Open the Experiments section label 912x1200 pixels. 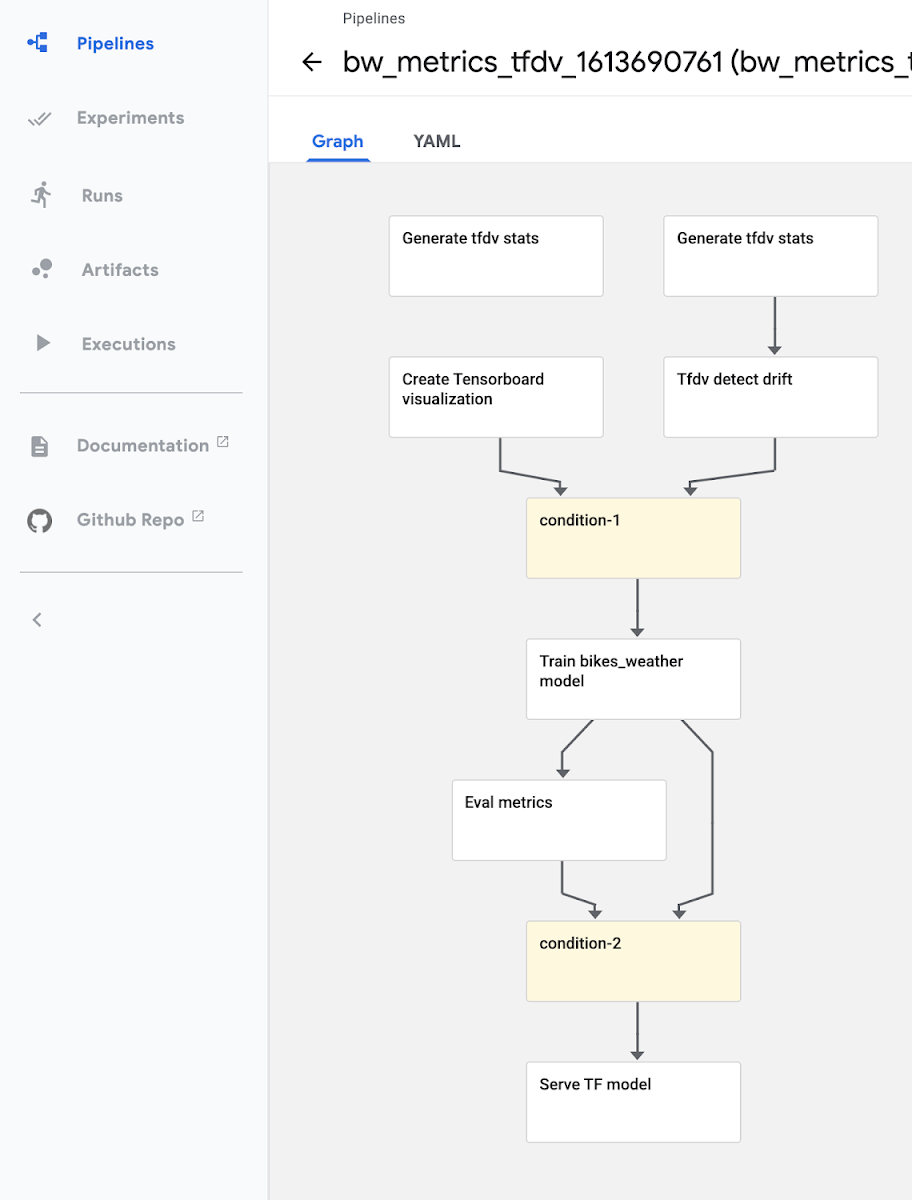[131, 118]
